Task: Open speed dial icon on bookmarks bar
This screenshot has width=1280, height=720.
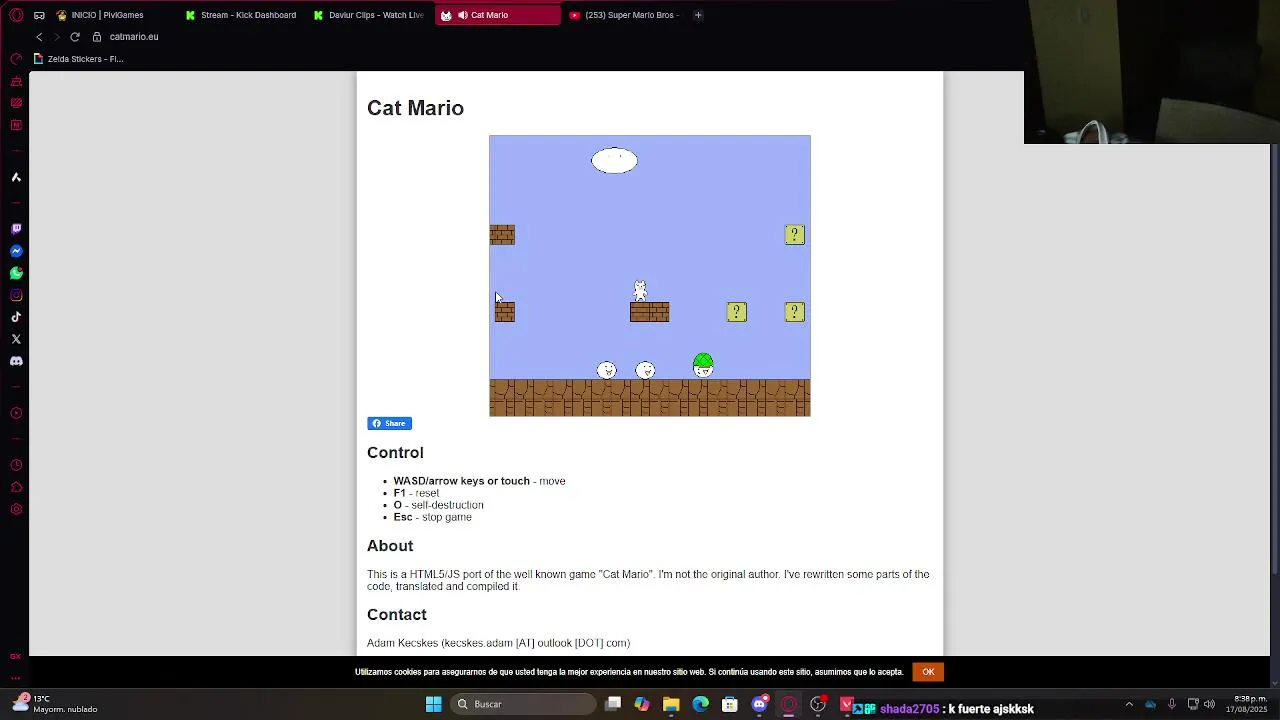Action: pos(16,59)
